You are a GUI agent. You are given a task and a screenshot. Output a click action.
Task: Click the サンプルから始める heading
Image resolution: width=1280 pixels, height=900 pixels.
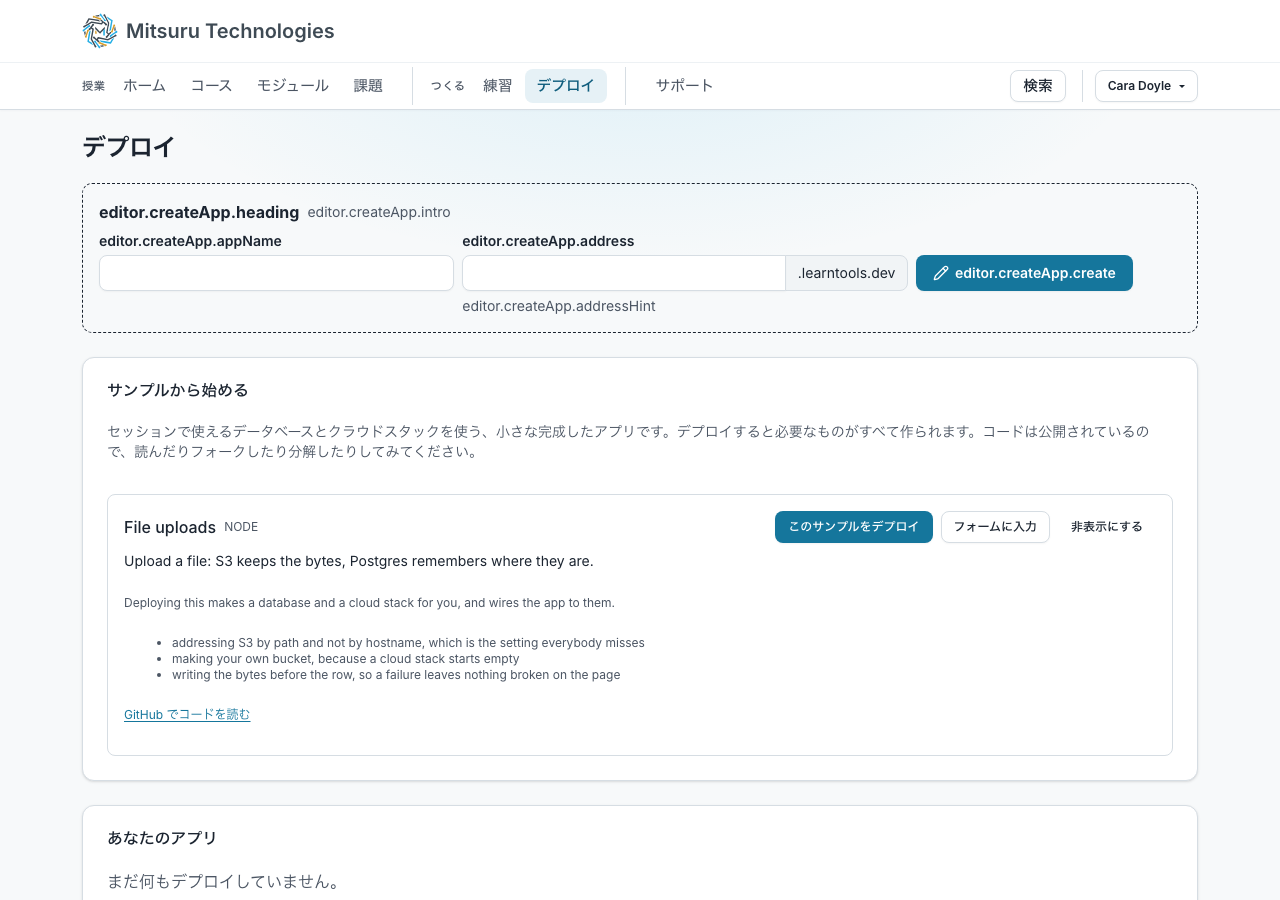(x=178, y=390)
